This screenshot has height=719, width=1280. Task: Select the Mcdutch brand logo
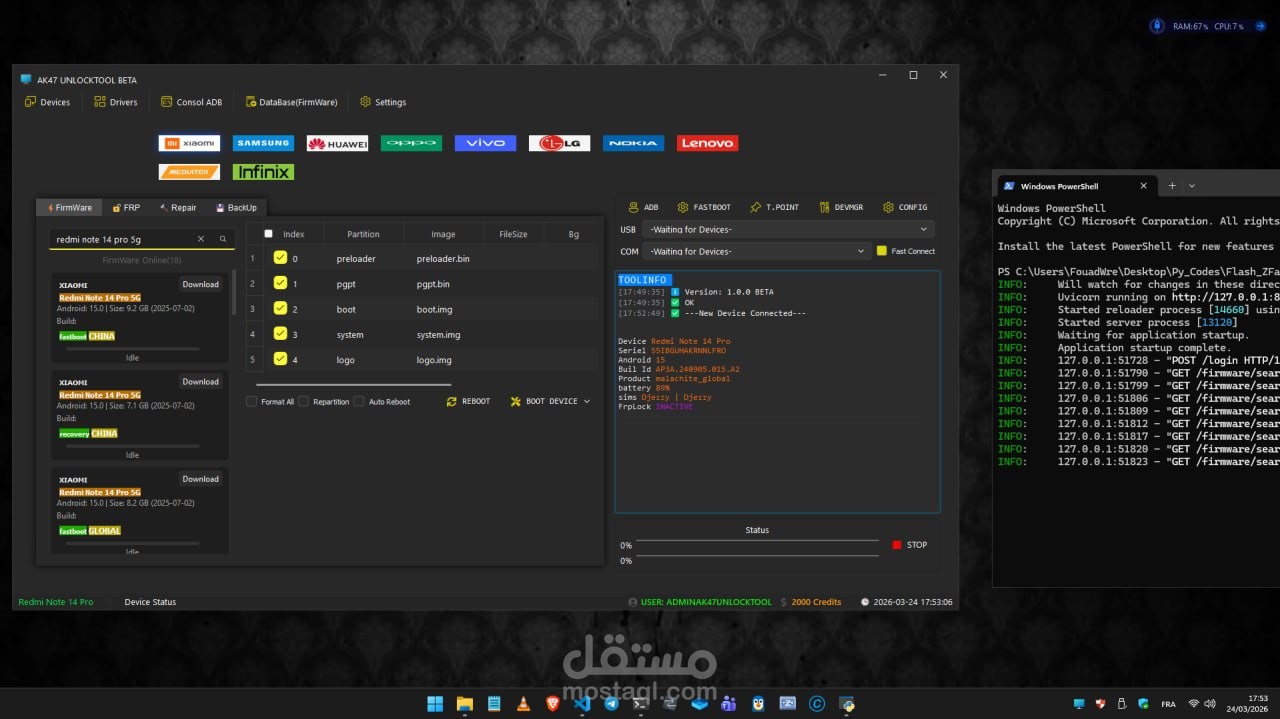pos(189,172)
